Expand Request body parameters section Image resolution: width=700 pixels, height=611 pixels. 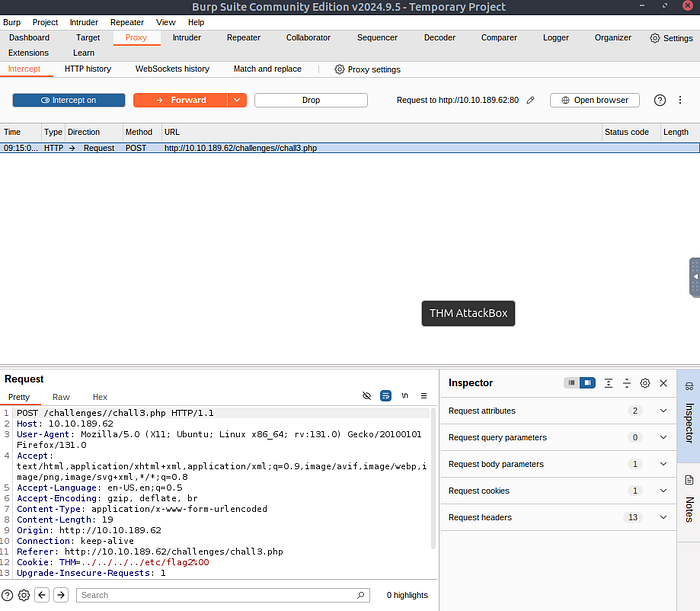[x=558, y=464]
